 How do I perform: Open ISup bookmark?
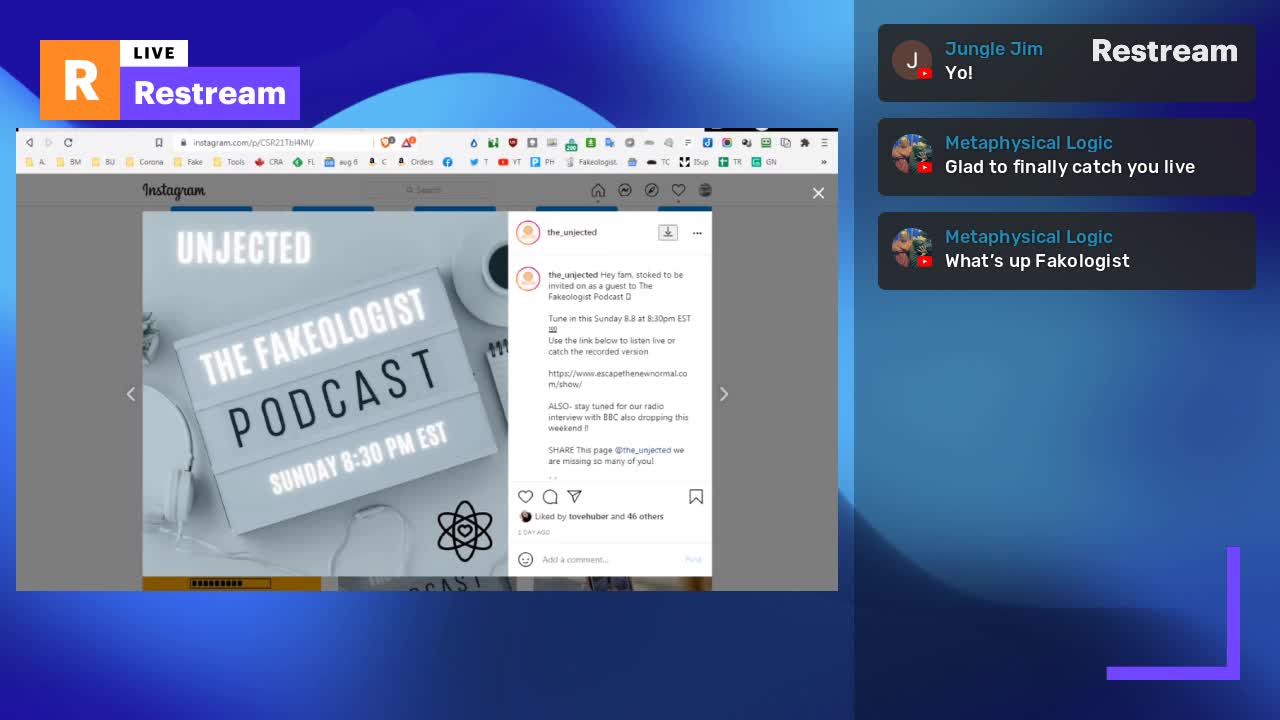pyautogui.click(x=694, y=162)
